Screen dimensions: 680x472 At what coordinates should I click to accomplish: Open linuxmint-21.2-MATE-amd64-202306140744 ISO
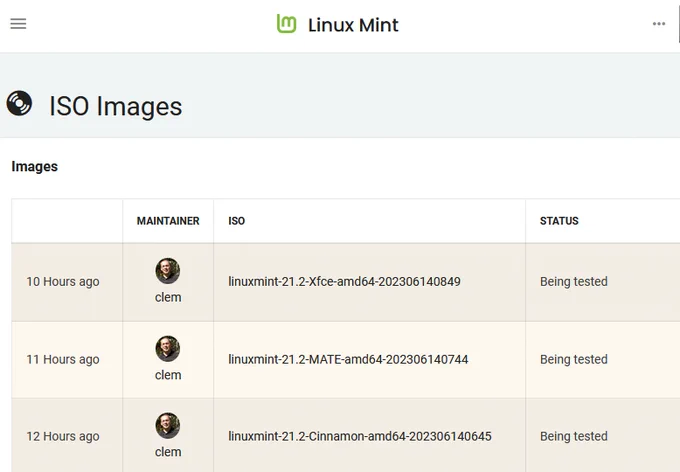348,359
